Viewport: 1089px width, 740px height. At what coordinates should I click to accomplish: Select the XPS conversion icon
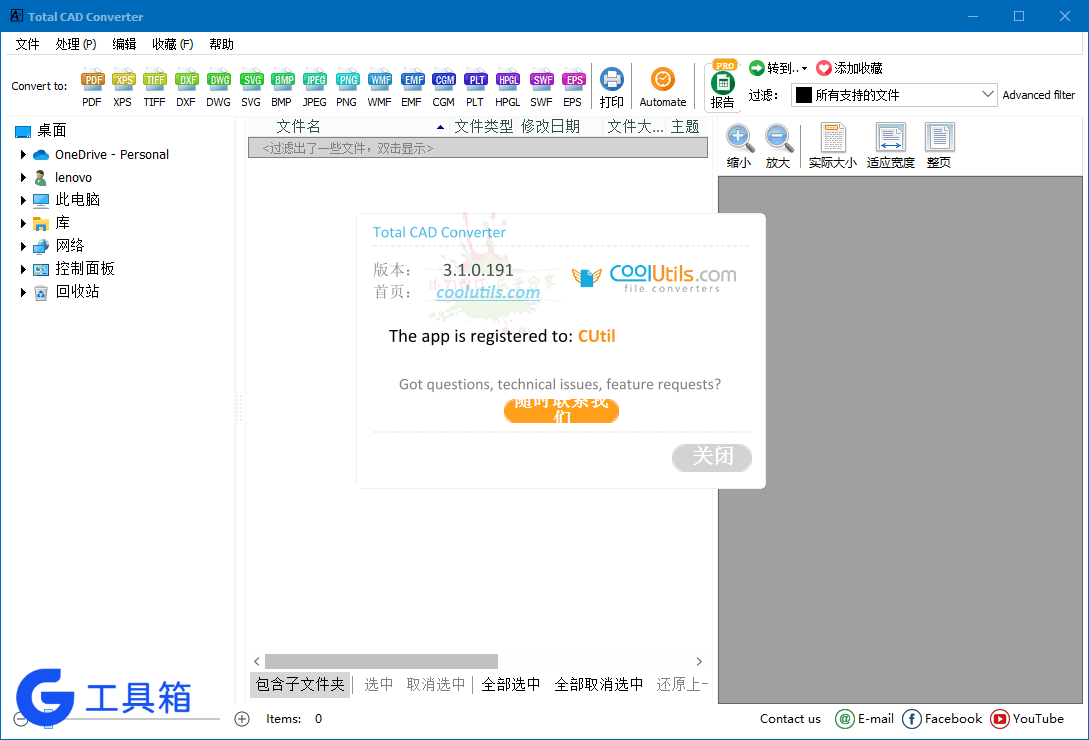123,88
